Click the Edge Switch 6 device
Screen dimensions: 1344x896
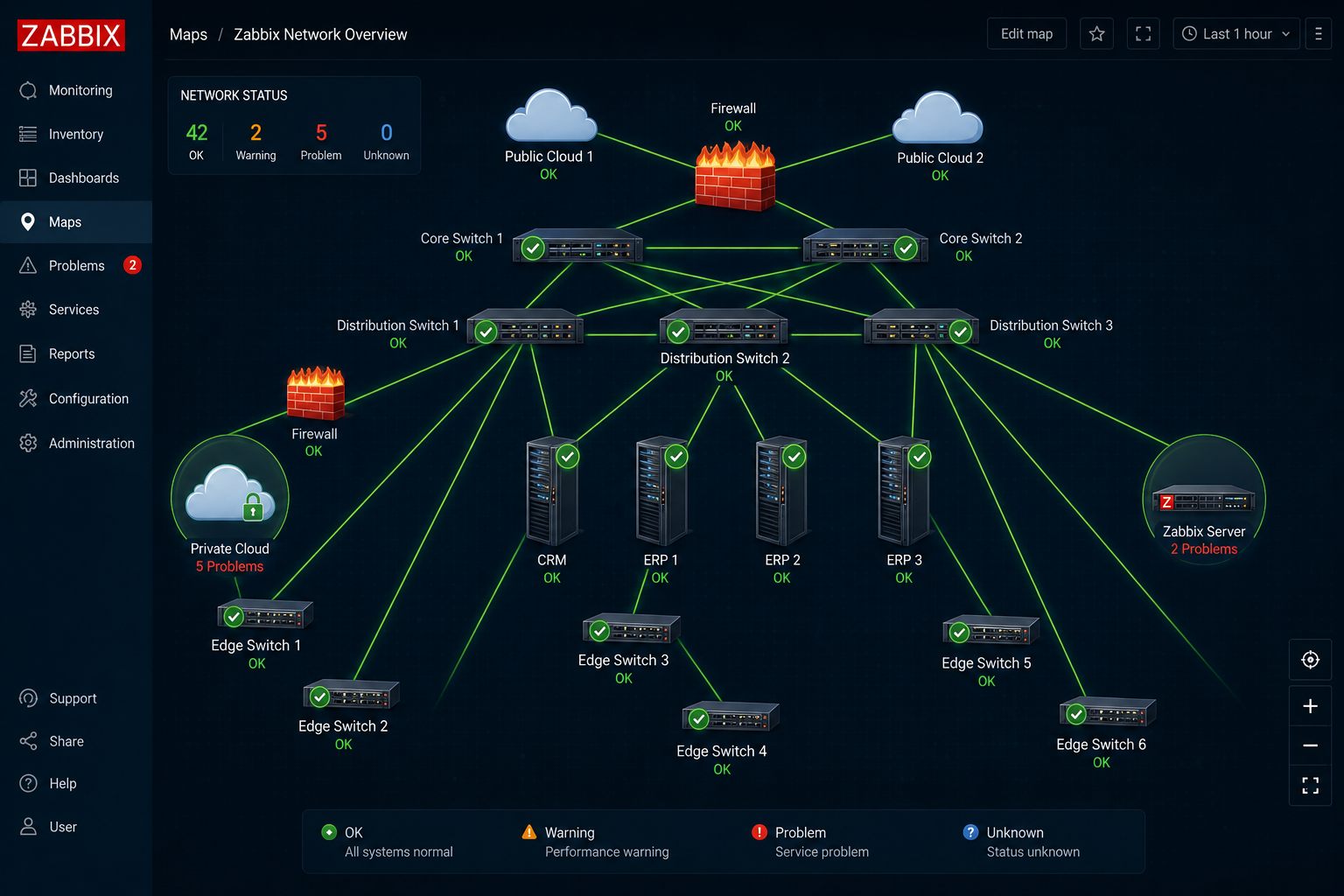(1108, 713)
